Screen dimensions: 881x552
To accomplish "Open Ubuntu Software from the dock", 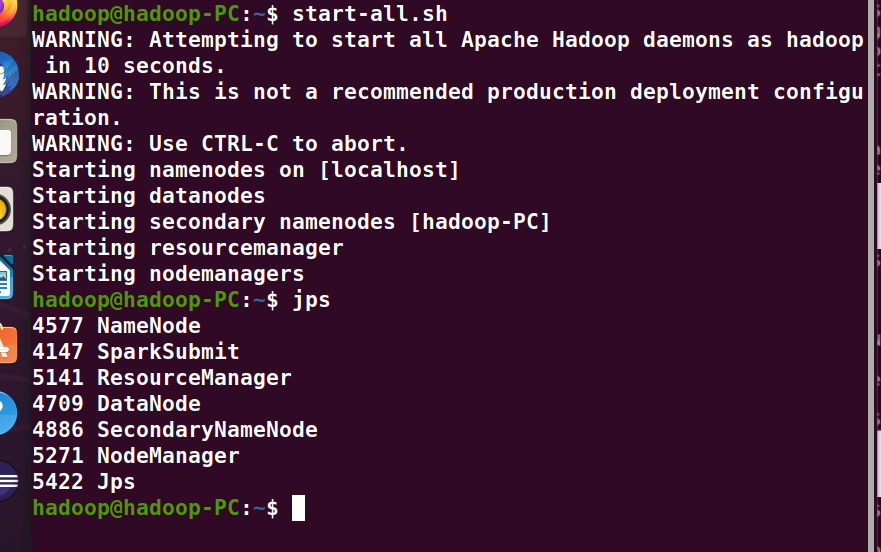I will pos(7,344).
